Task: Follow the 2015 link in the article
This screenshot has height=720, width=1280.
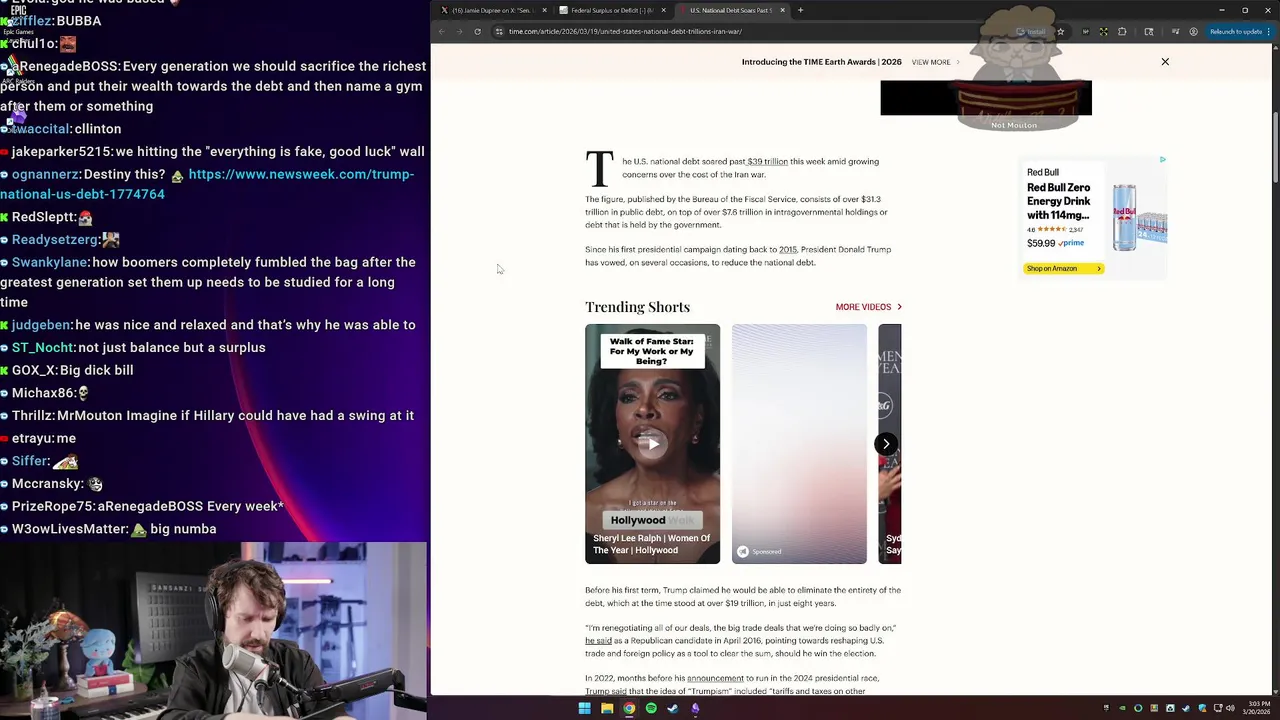Action: (x=788, y=249)
